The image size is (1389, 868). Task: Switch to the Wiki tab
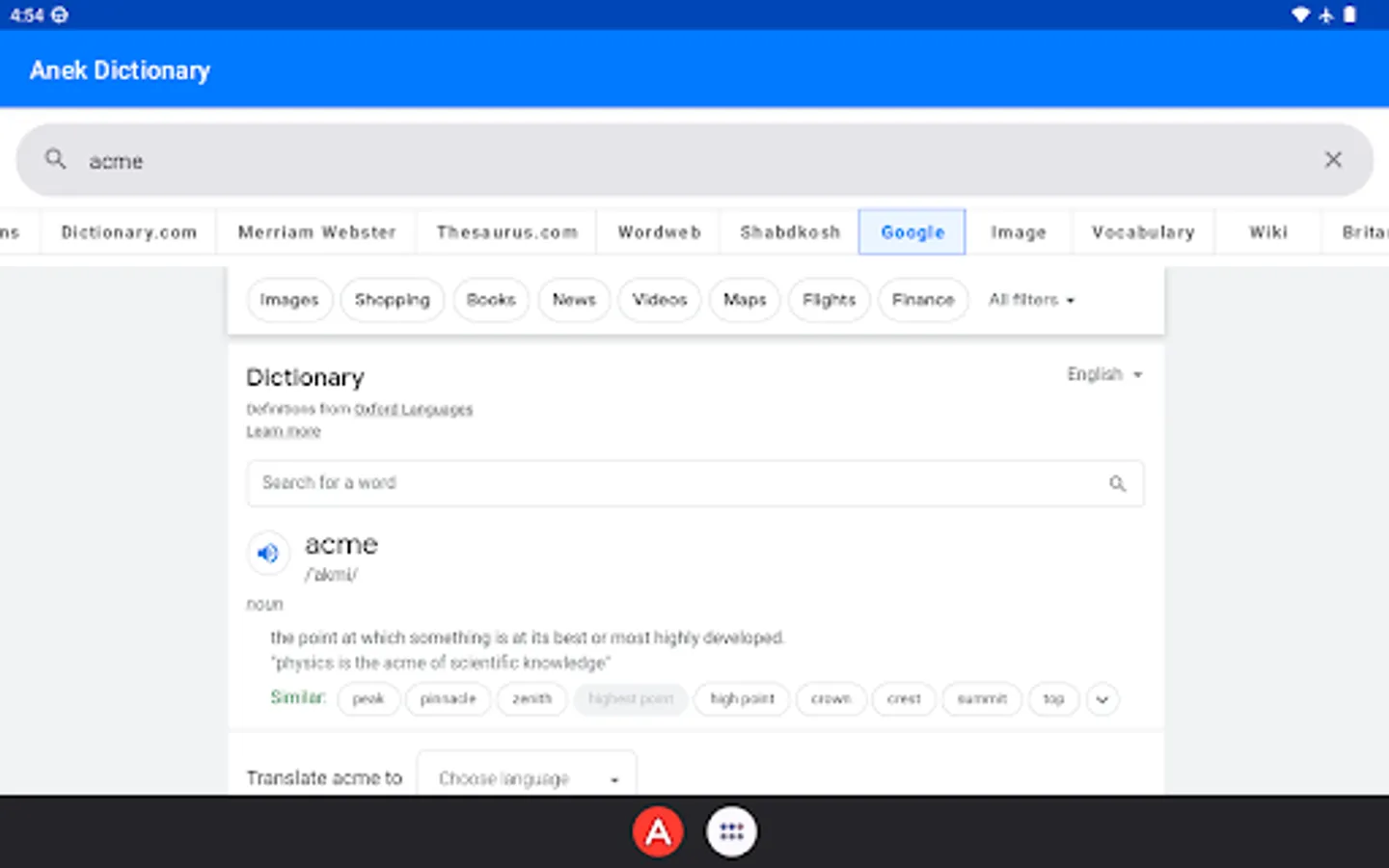tap(1268, 232)
